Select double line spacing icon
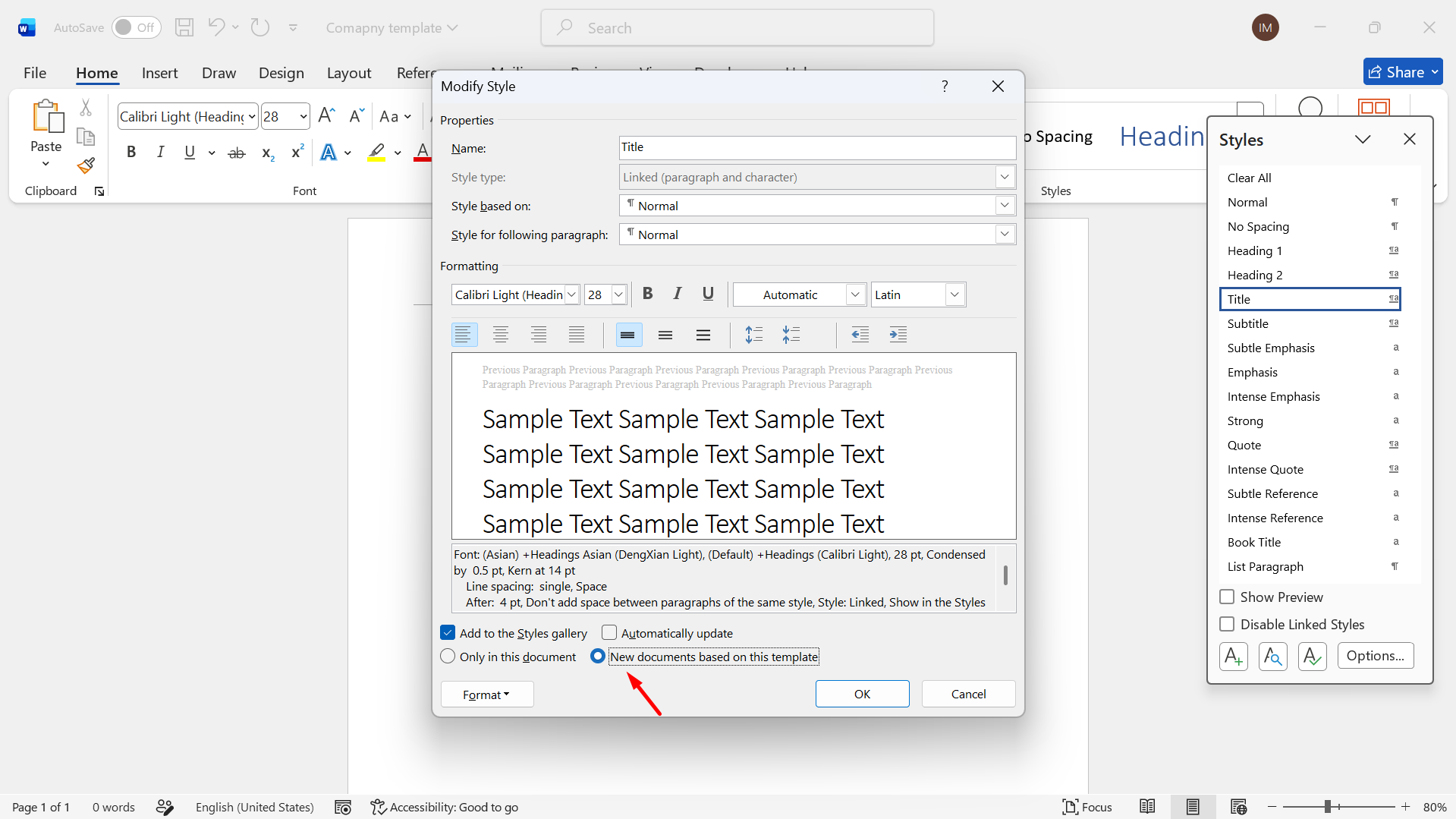The width and height of the screenshot is (1456, 819). (703, 335)
